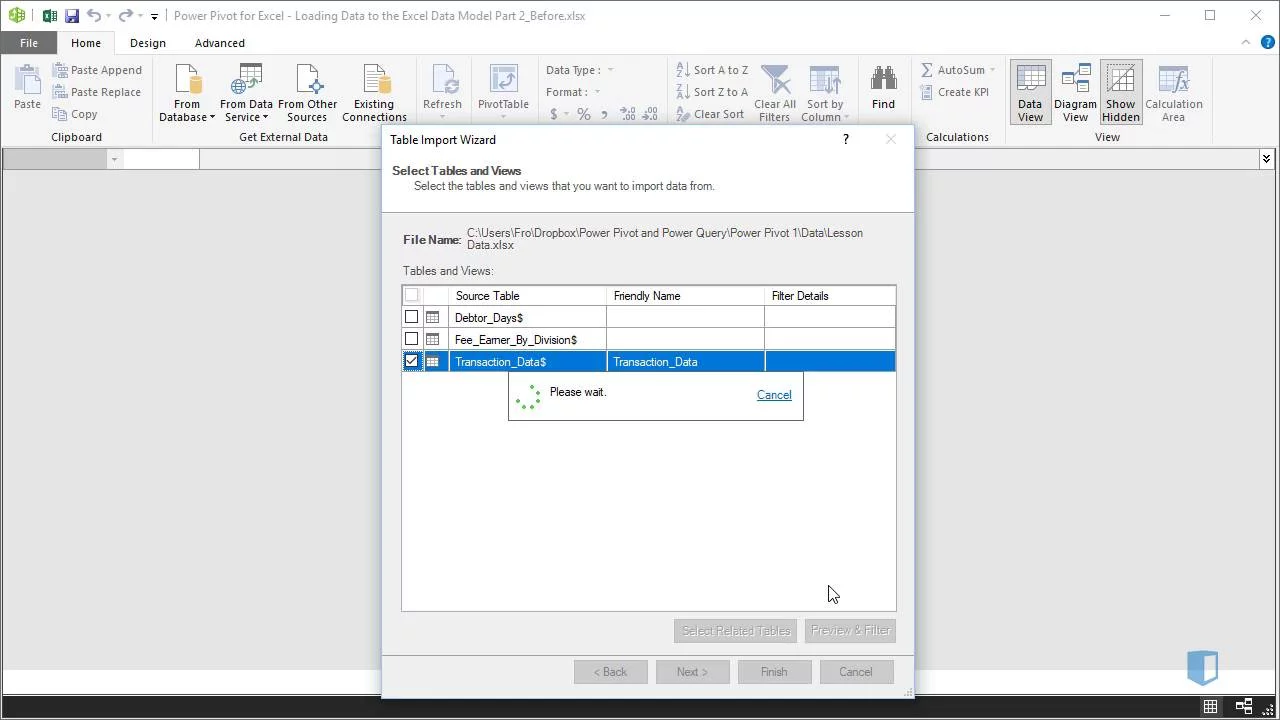Click the Back button
Viewport: 1280px width, 720px height.
click(x=610, y=672)
